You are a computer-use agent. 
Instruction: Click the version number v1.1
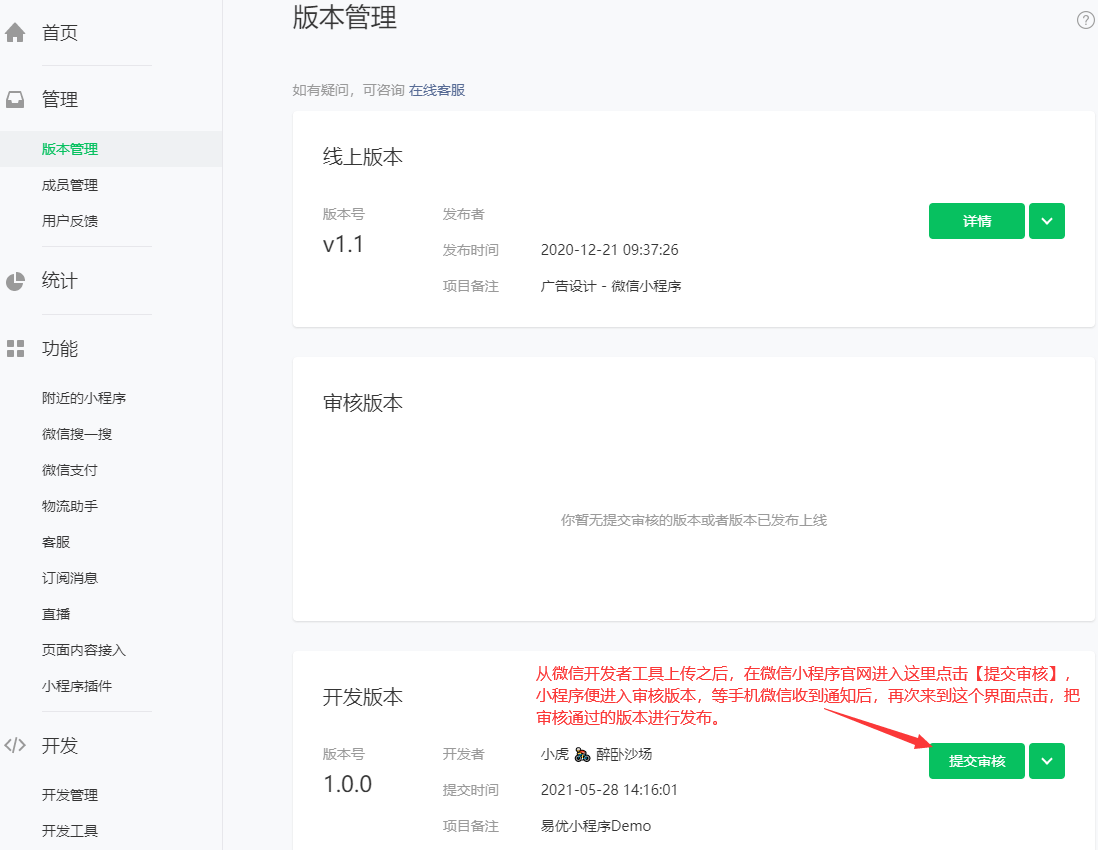(x=345, y=243)
